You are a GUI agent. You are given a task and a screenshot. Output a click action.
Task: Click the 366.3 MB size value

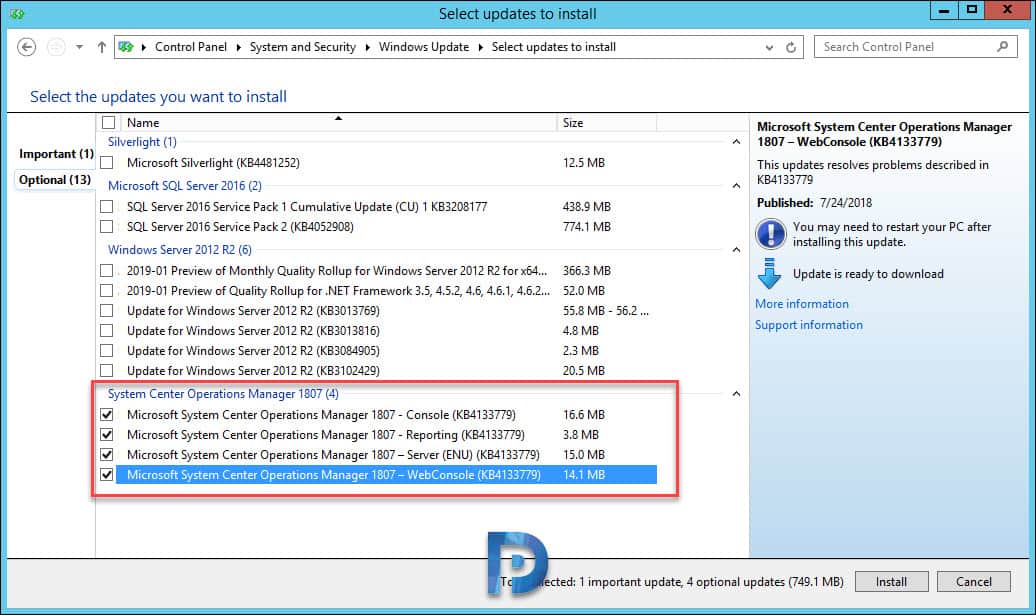tap(587, 270)
